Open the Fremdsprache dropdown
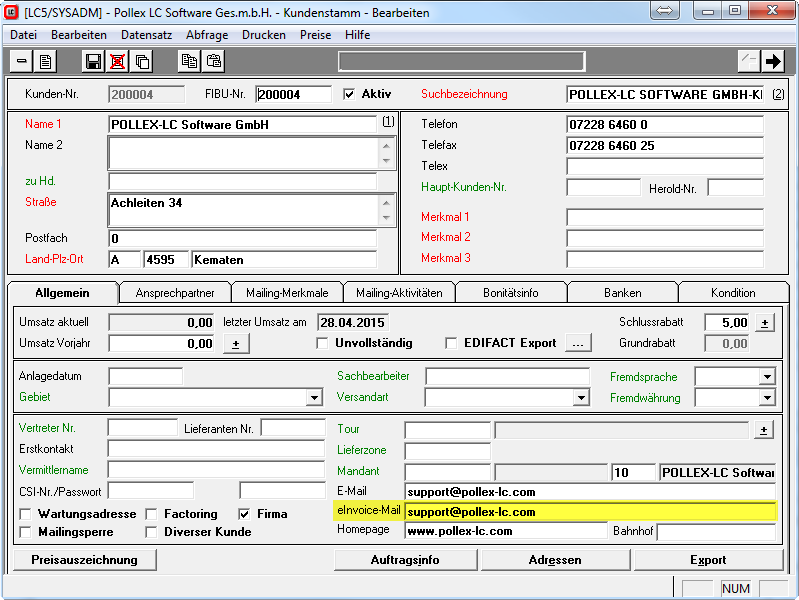 (766, 377)
